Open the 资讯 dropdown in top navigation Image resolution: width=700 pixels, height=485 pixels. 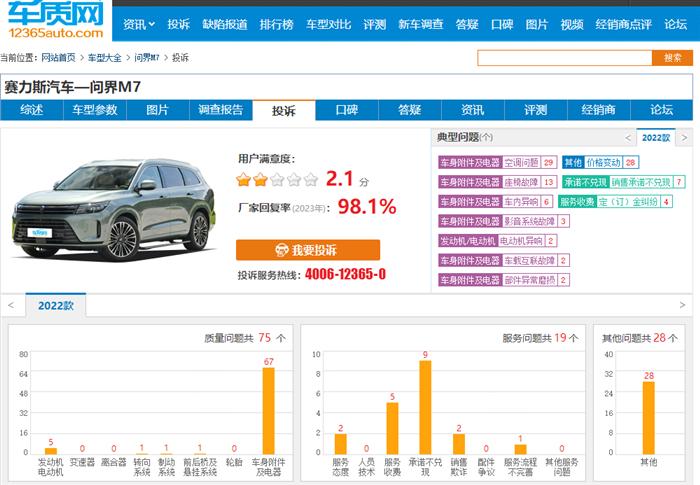(139, 24)
